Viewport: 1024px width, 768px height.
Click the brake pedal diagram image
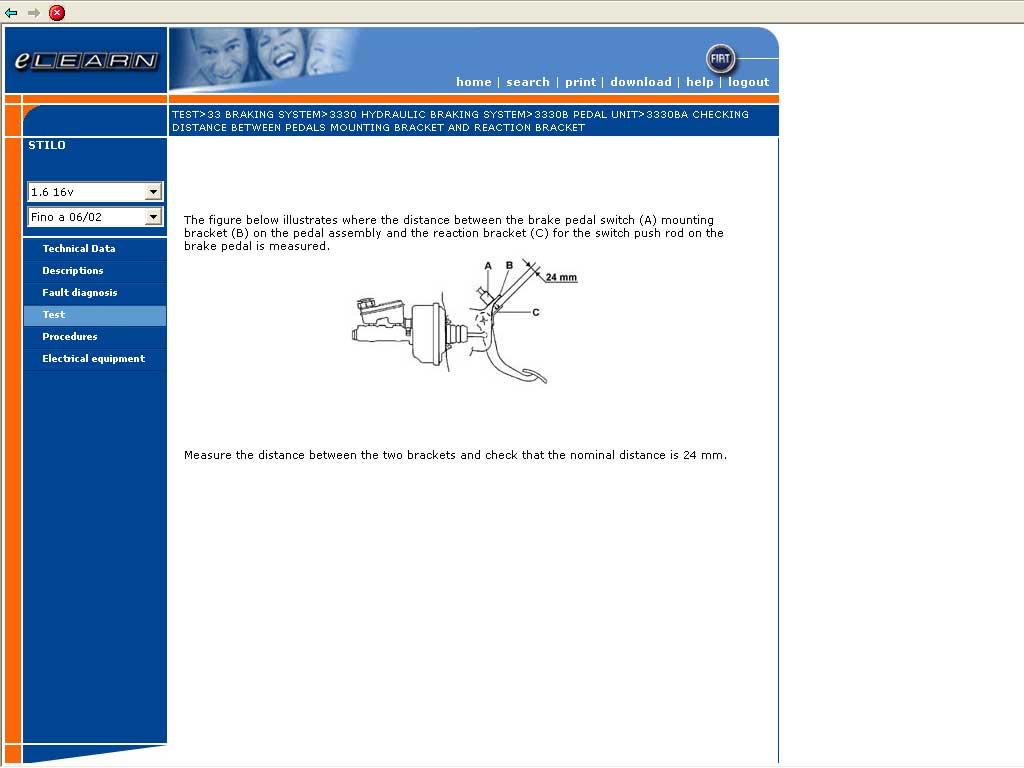[464, 321]
